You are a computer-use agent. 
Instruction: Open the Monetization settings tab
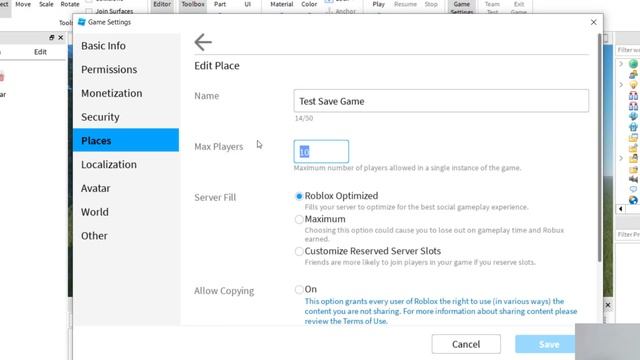pos(126,93)
